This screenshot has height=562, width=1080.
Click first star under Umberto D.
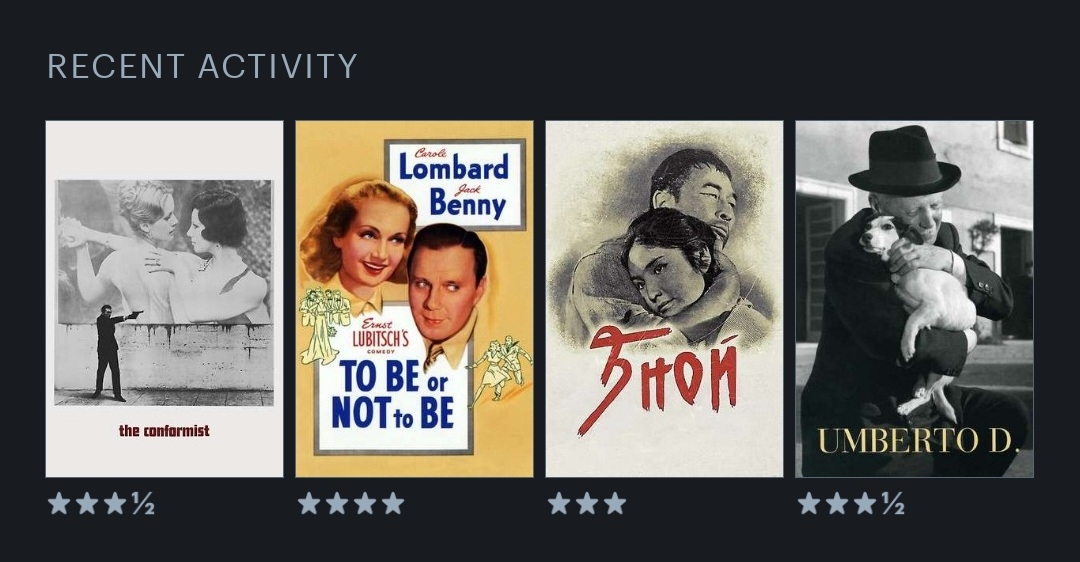[809, 503]
